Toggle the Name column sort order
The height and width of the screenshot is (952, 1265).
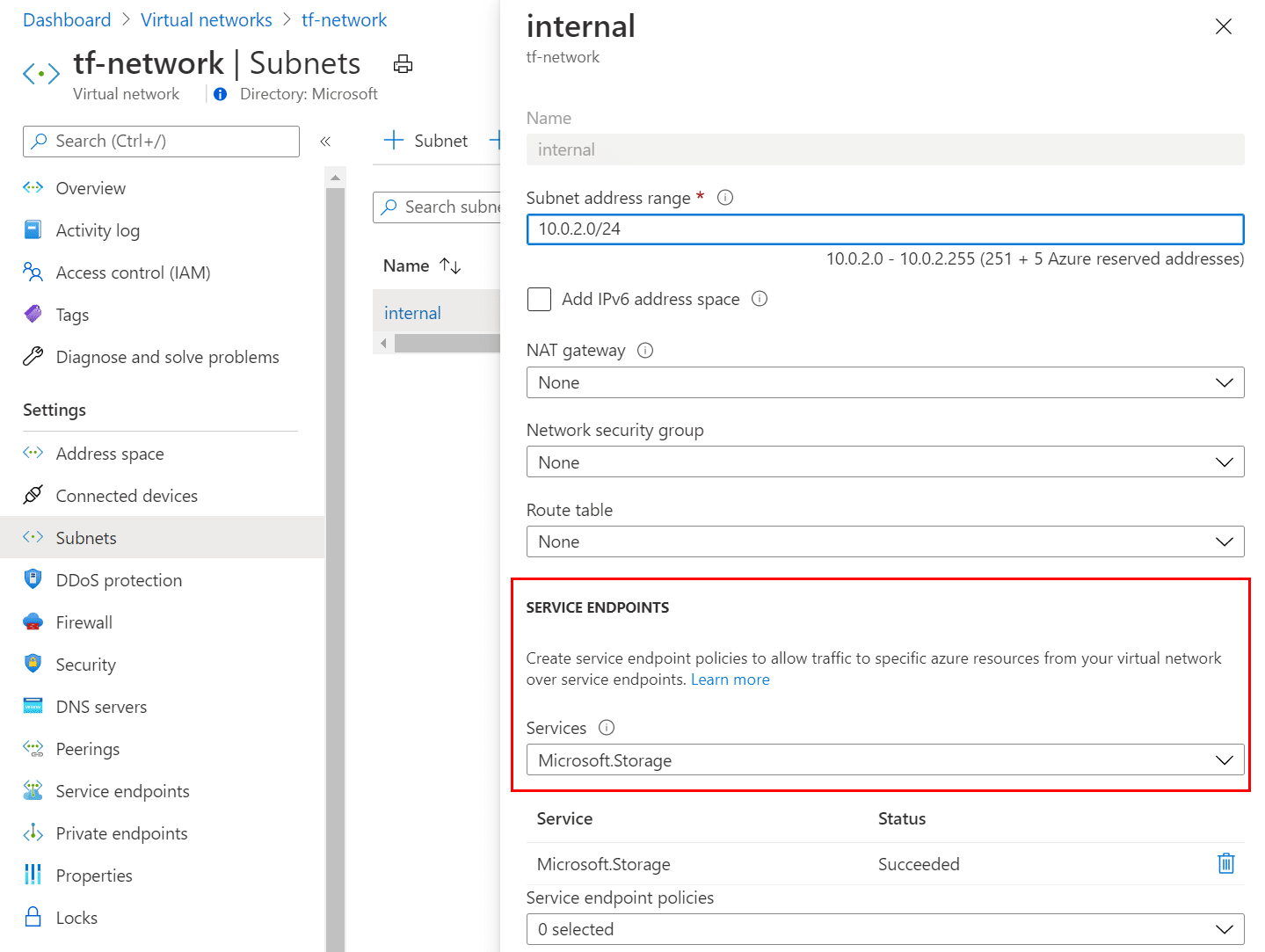(x=449, y=265)
